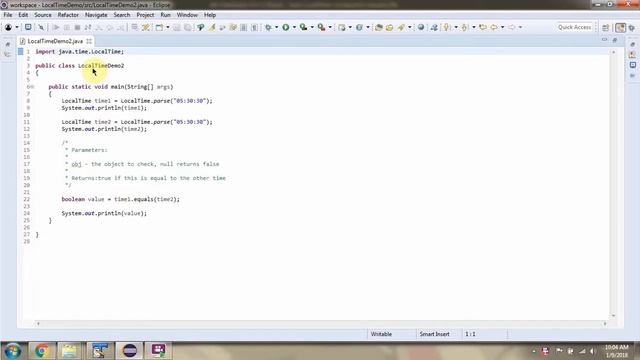Expand the Run button dropdown arrow
This screenshot has width=640, height=360.
(294, 27)
